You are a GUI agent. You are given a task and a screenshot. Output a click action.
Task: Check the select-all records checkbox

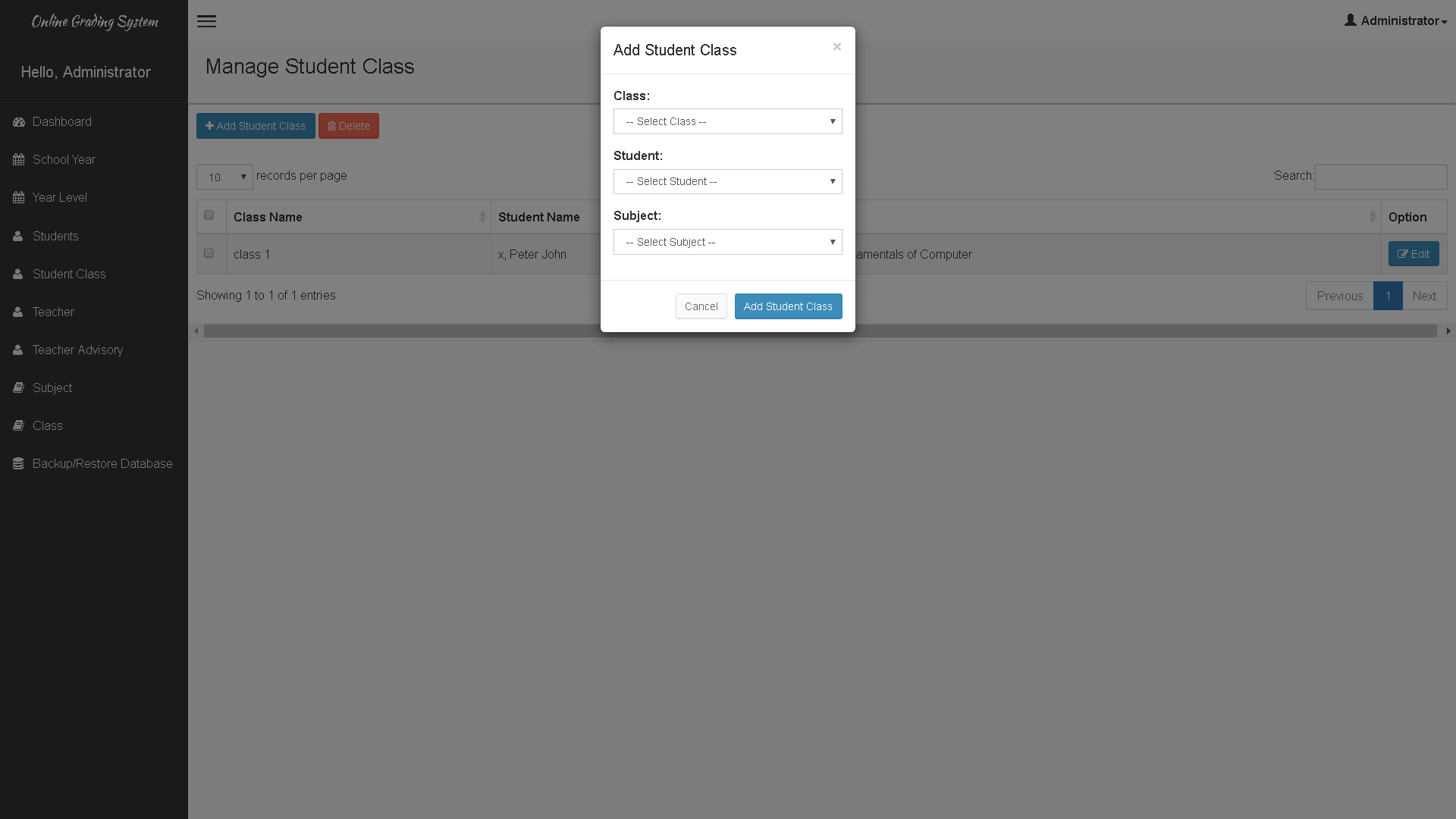point(210,215)
